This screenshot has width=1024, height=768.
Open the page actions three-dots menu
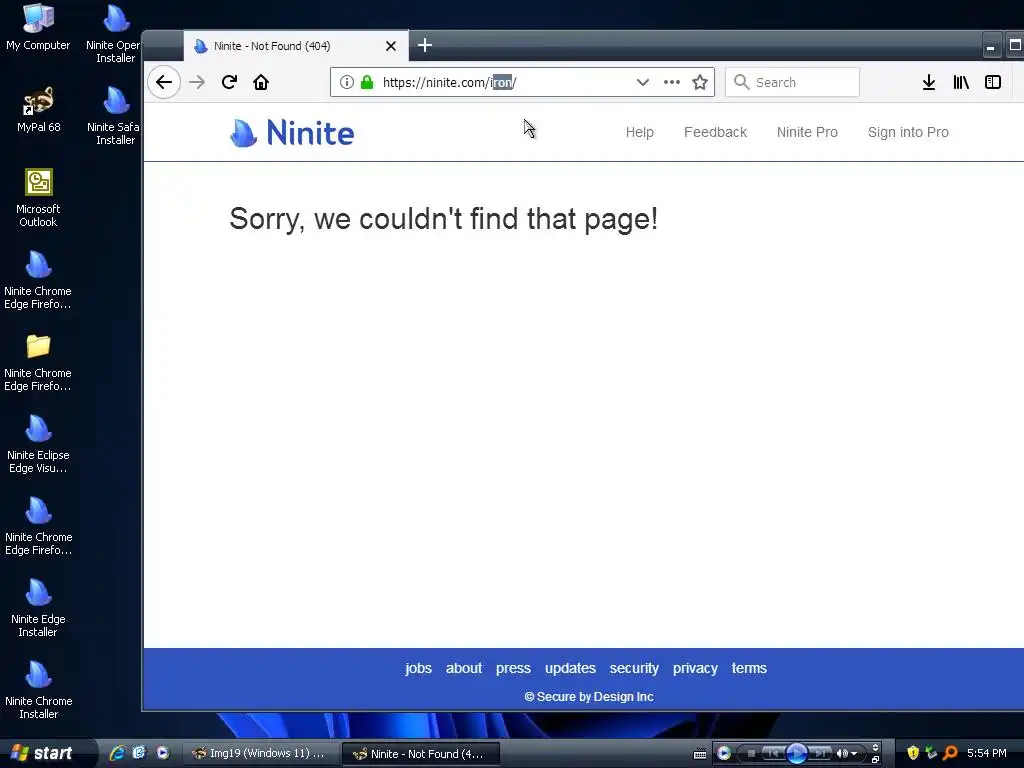pos(671,82)
